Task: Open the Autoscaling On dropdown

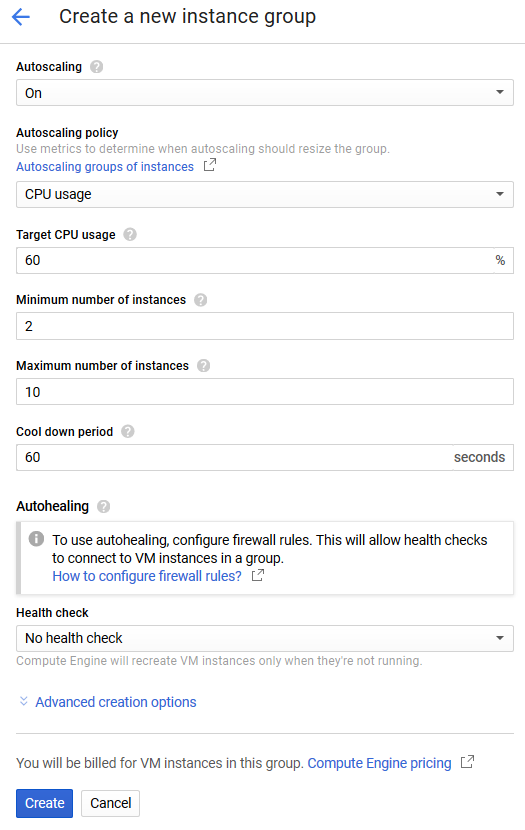Action: point(265,93)
